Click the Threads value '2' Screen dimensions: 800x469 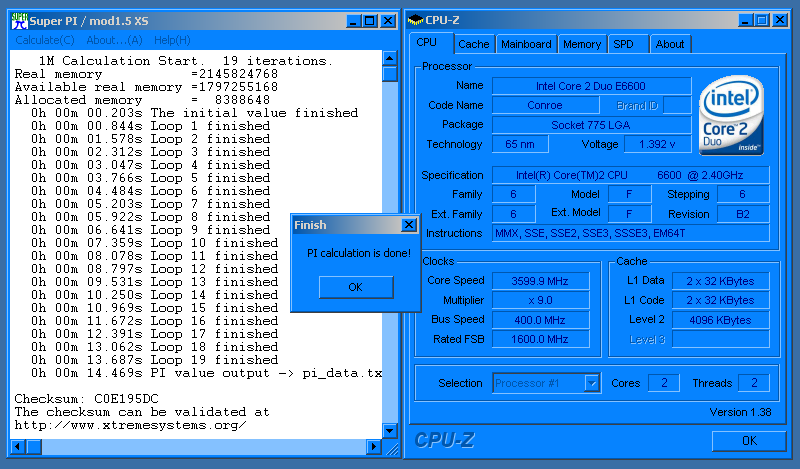(754, 383)
